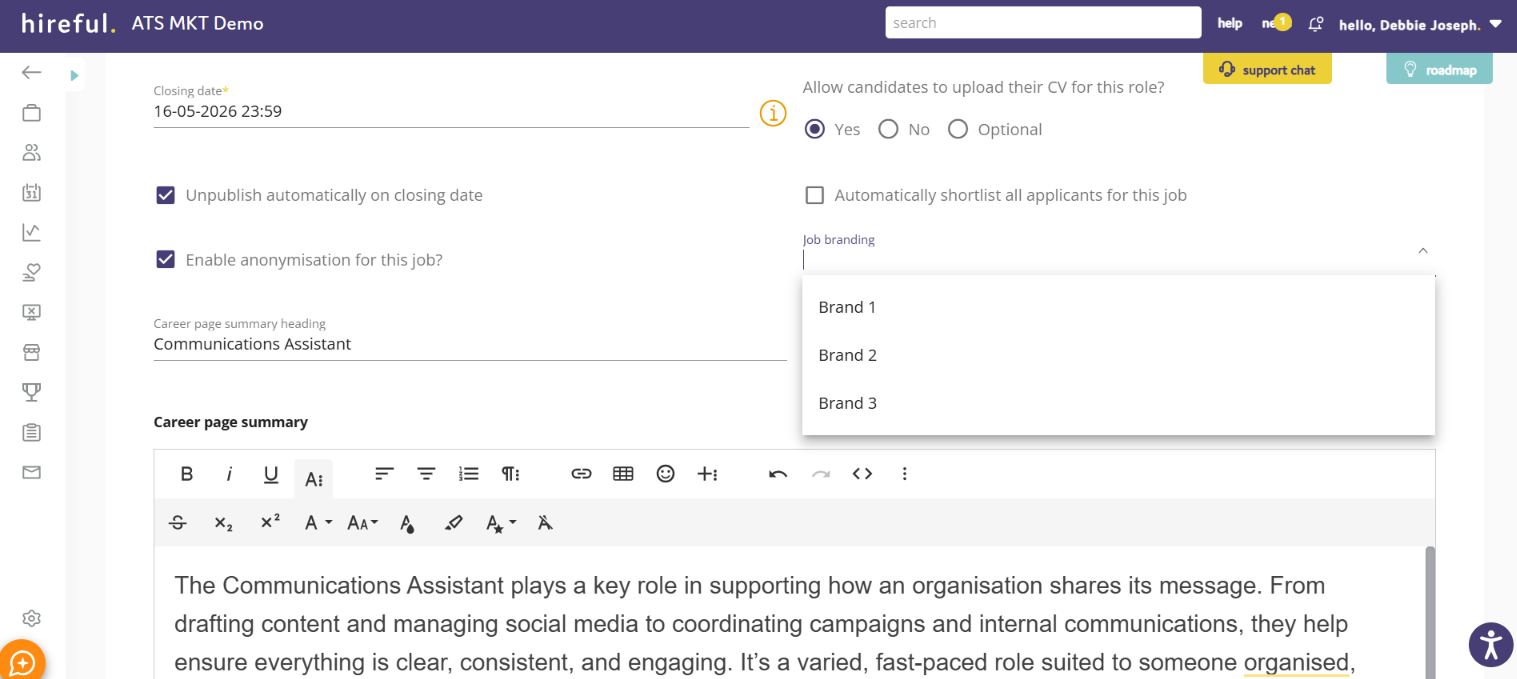The width and height of the screenshot is (1517, 679).
Task: Open the jobs briefcase icon in sidebar
Action: (31, 113)
